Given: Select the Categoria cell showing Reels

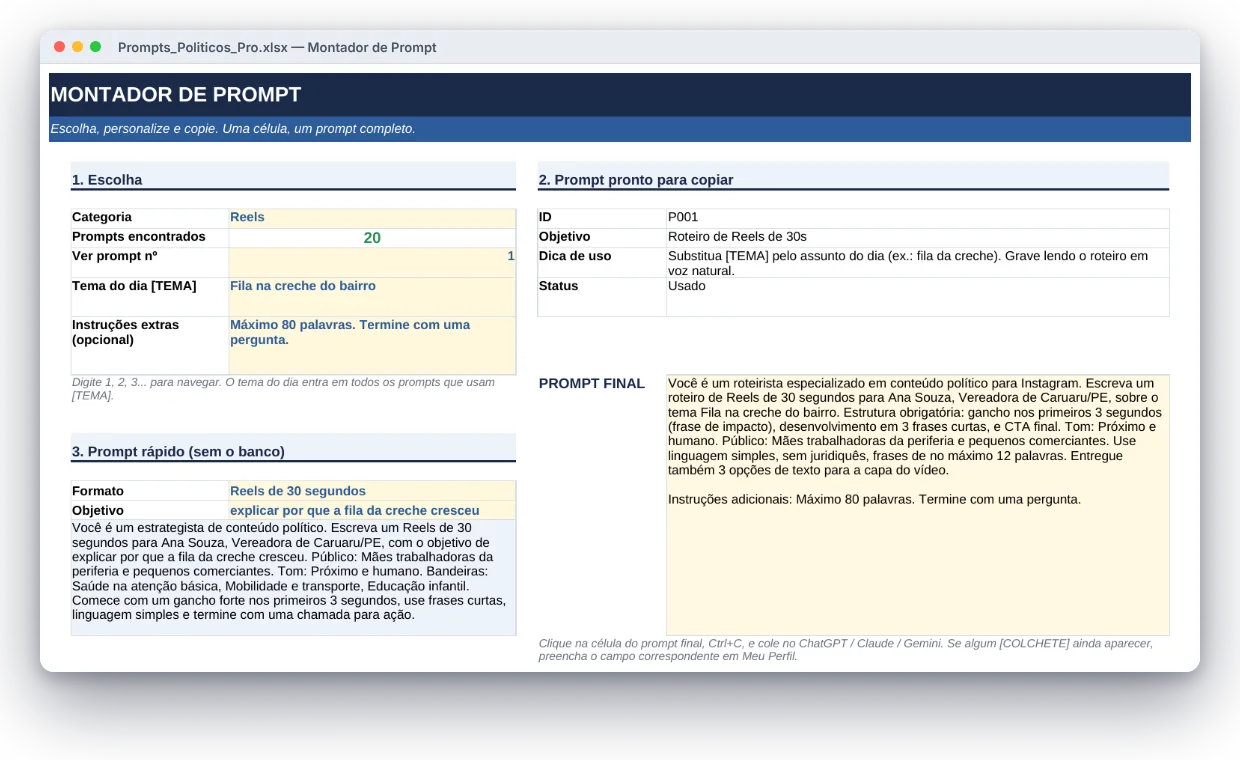Looking at the screenshot, I should coord(372,217).
